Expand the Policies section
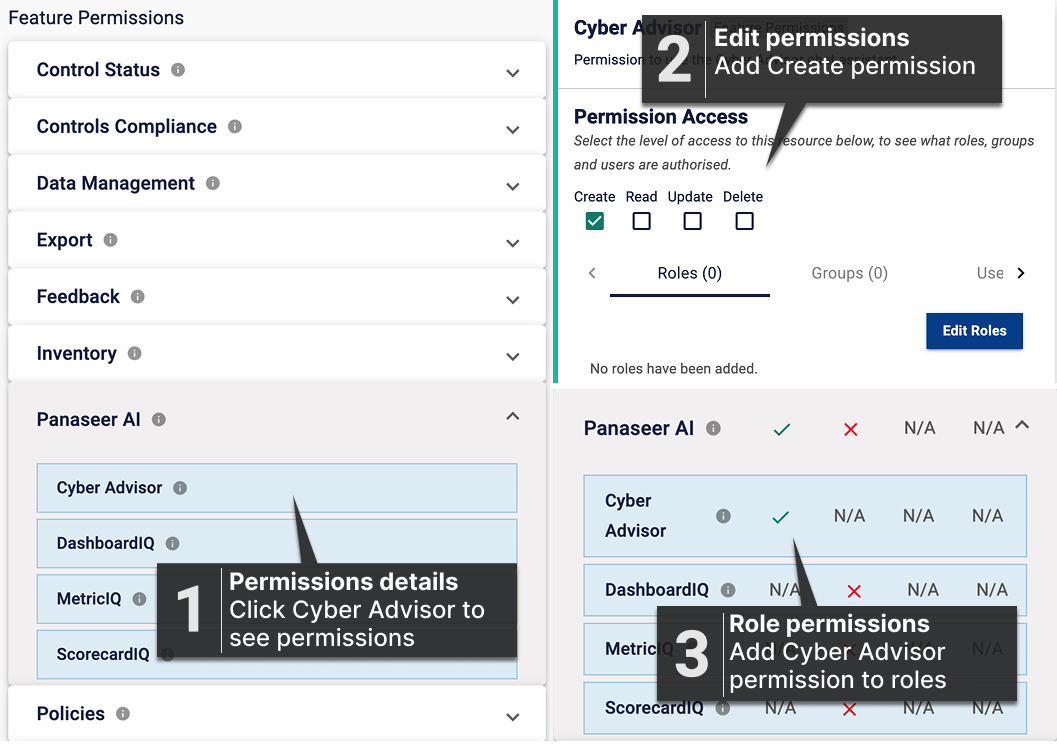Image resolution: width=1057 pixels, height=752 pixels. point(513,716)
